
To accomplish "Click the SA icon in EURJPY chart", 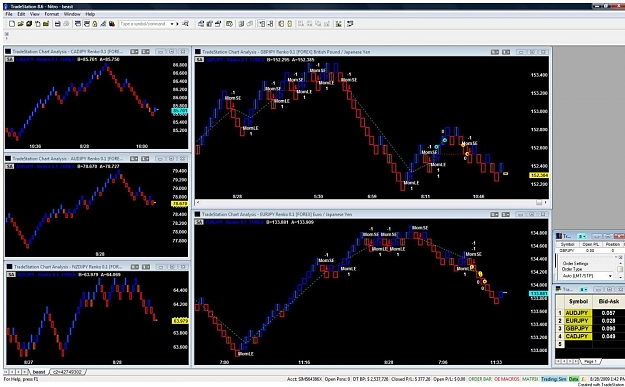I will tap(199, 222).
